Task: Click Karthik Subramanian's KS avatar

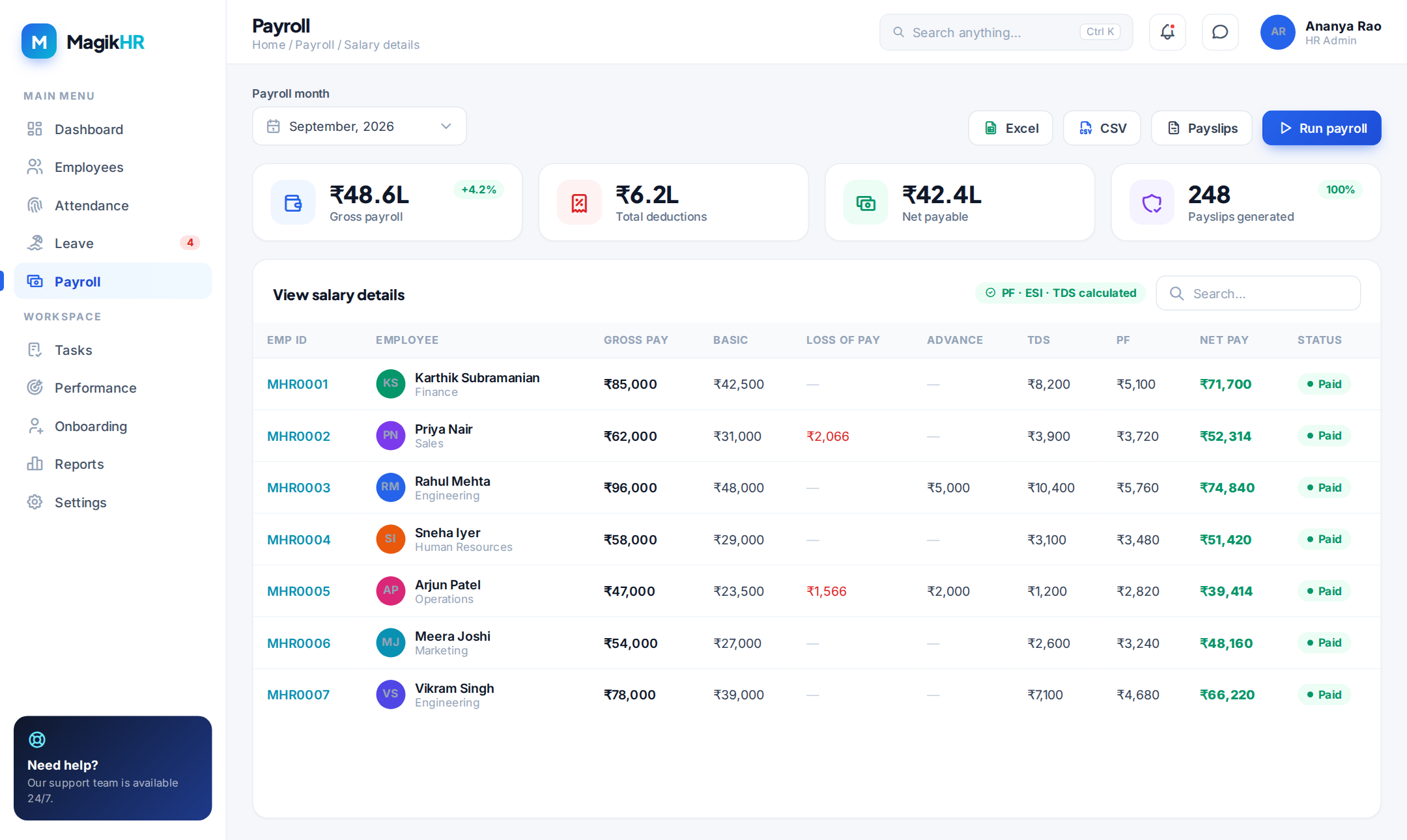Action: 390,384
